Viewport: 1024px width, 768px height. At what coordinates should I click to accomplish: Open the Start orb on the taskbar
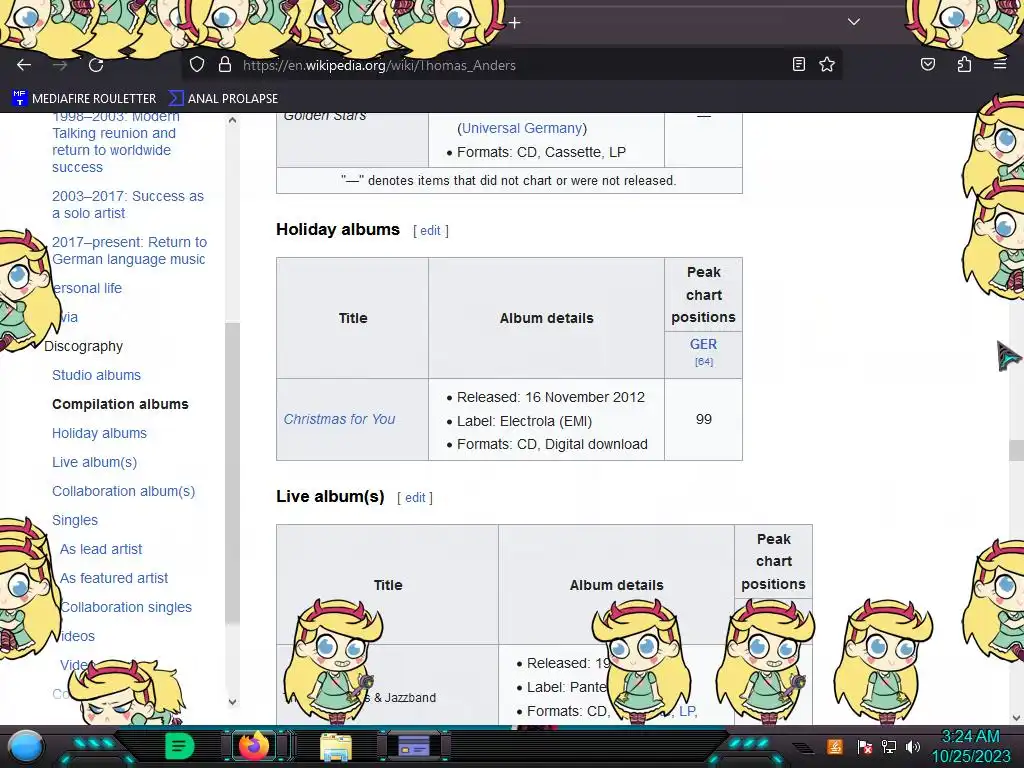(27, 746)
